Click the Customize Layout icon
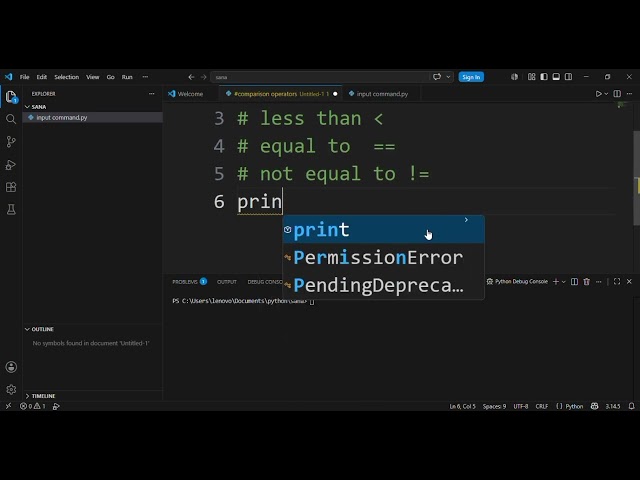Screen dimensions: 640x480 click(531, 77)
